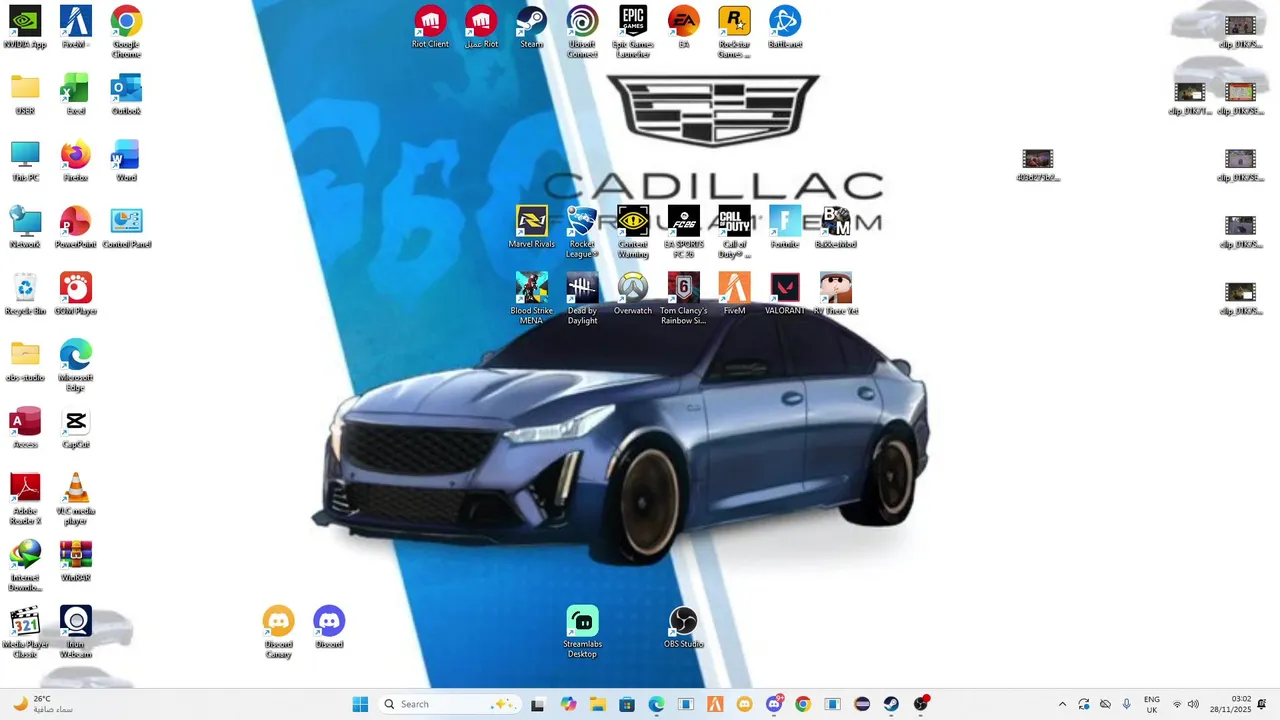Screen dimensions: 1280x720
Task: Select Tom Clancy's Rainbow Six shortcut
Action: click(x=683, y=299)
